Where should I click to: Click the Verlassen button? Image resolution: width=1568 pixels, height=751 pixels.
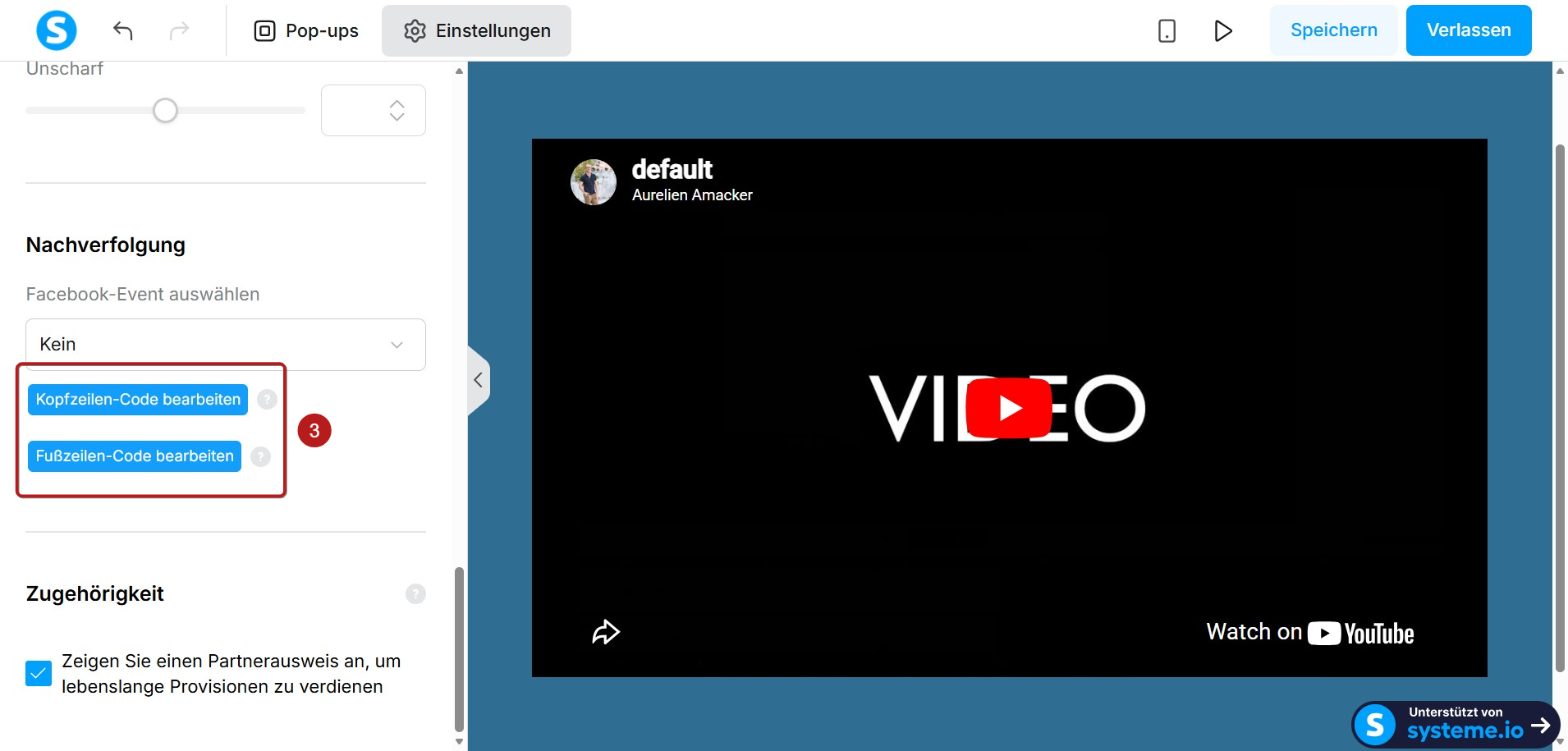click(1469, 30)
